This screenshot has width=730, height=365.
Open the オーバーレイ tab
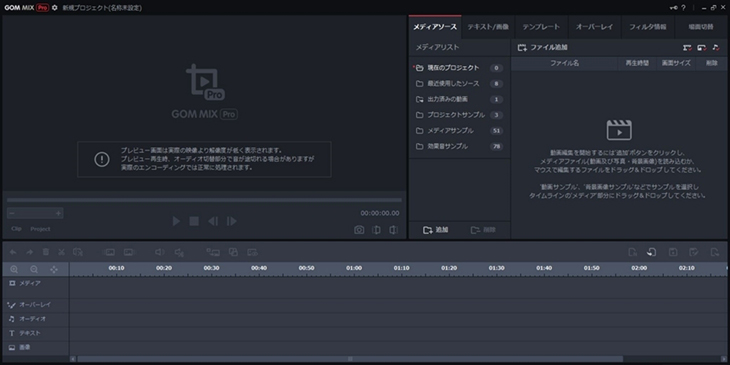click(x=595, y=27)
